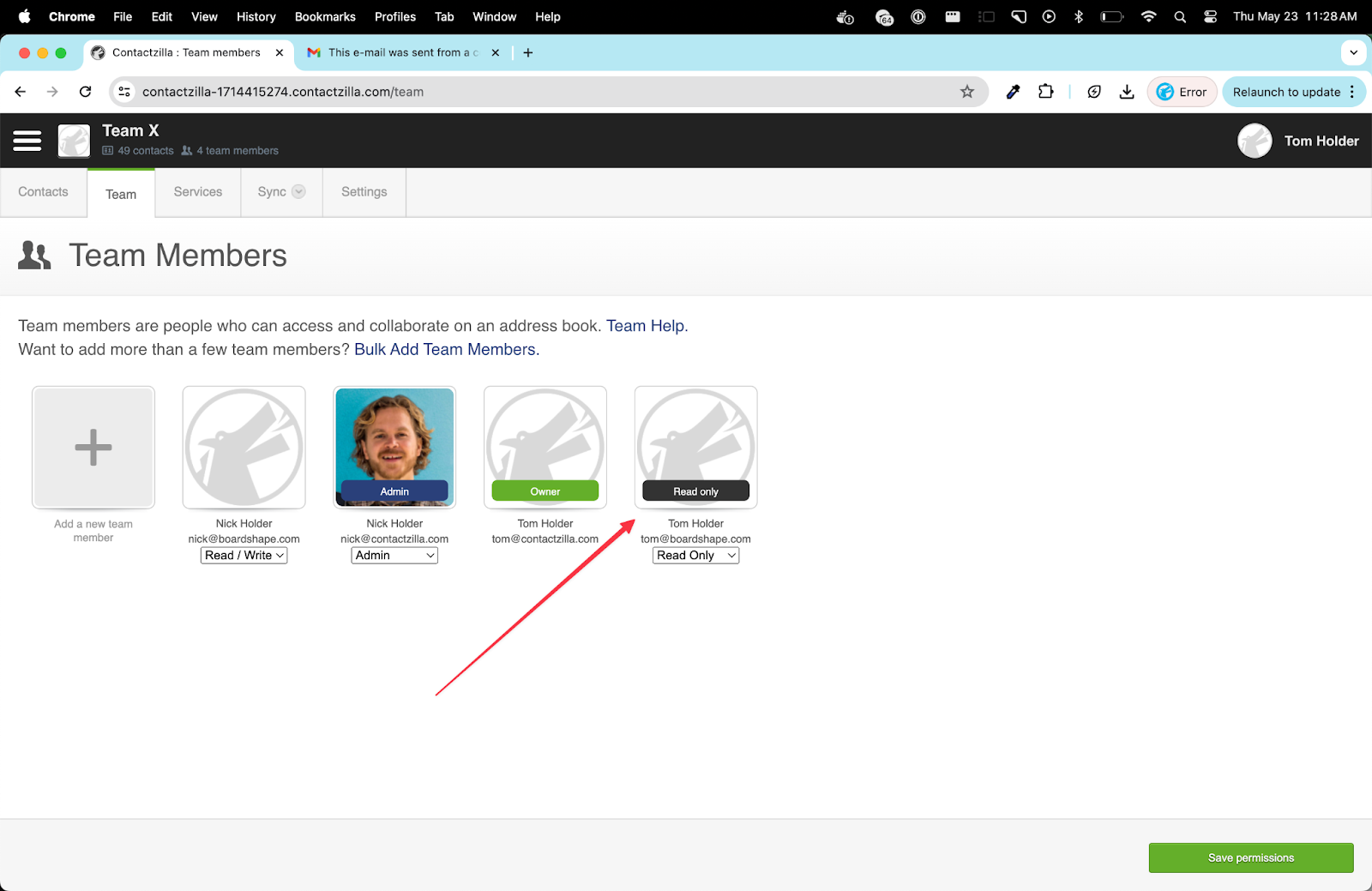The image size is (1372, 891).
Task: Switch to the Contacts tab
Action: click(x=43, y=192)
